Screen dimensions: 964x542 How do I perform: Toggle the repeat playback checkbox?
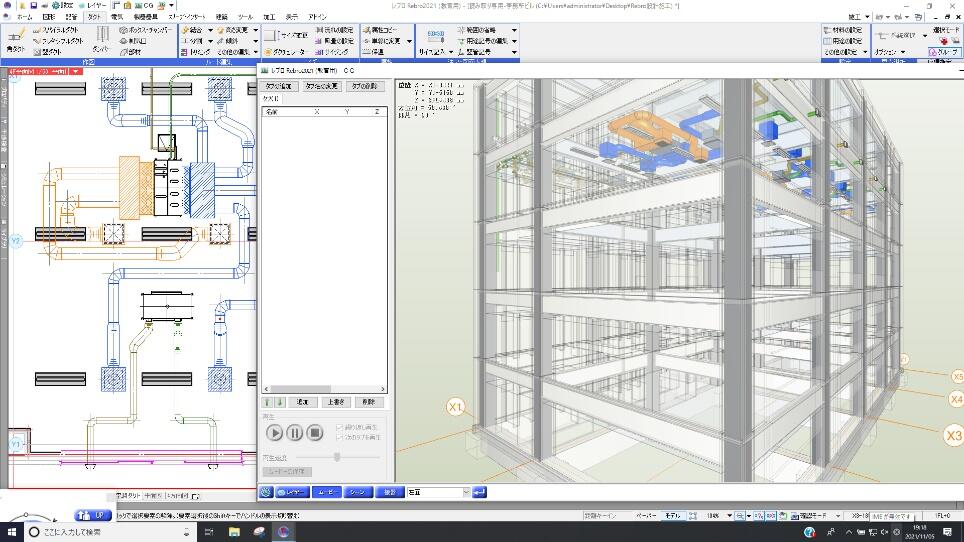[x=339, y=427]
